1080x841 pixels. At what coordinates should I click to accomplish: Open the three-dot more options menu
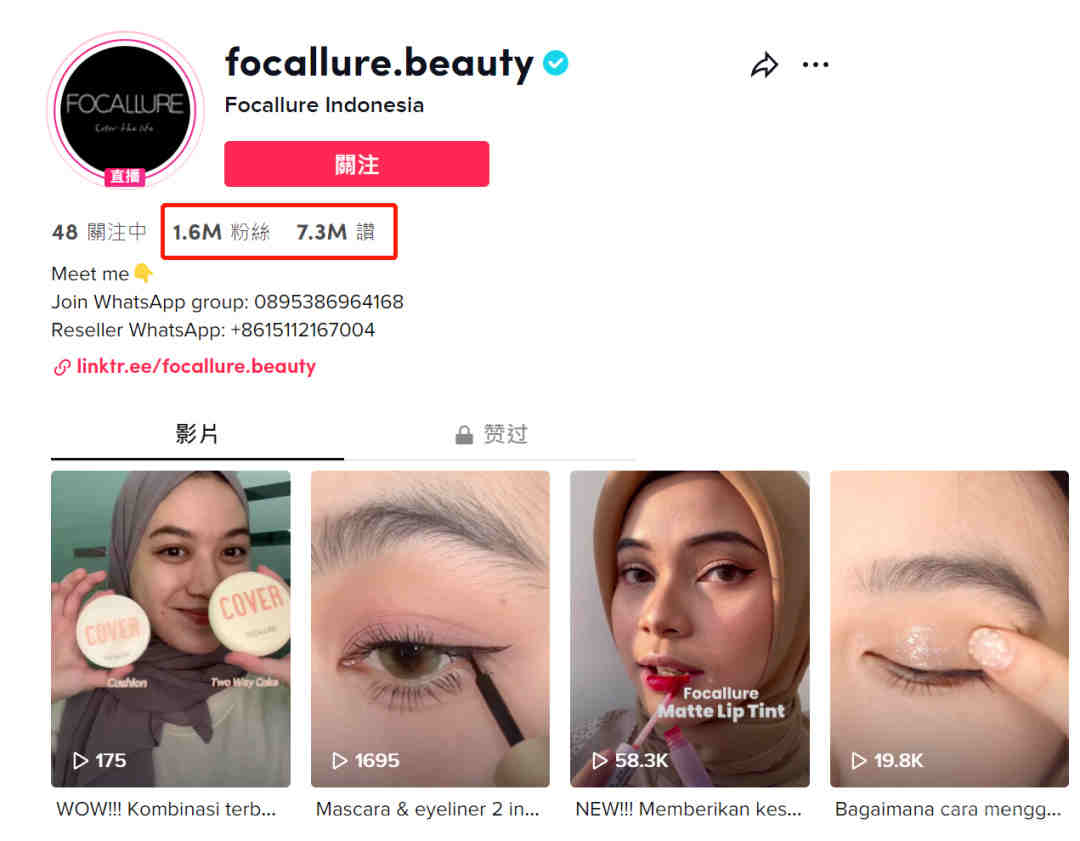(816, 65)
